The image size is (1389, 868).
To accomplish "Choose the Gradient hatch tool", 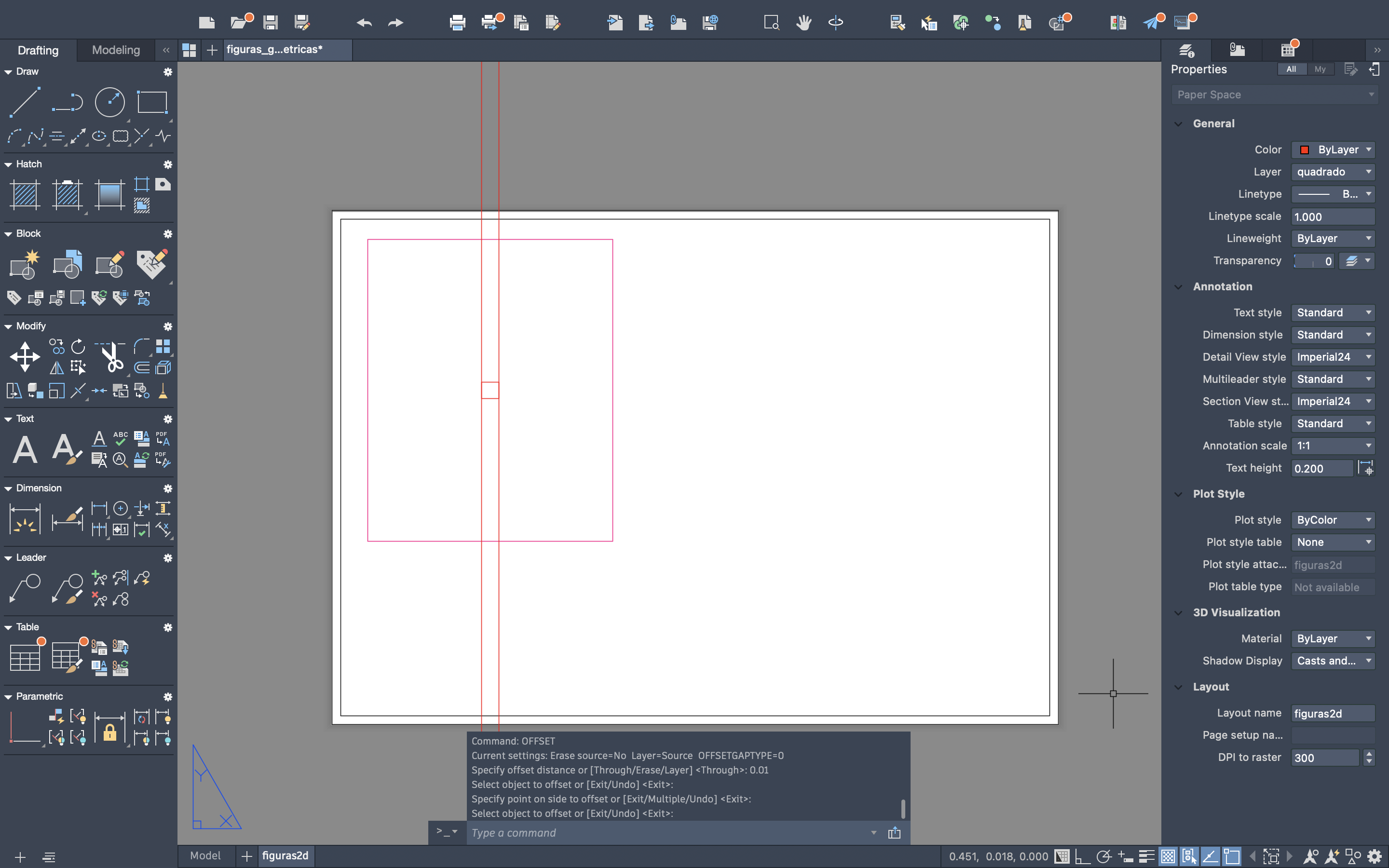I will [x=109, y=195].
